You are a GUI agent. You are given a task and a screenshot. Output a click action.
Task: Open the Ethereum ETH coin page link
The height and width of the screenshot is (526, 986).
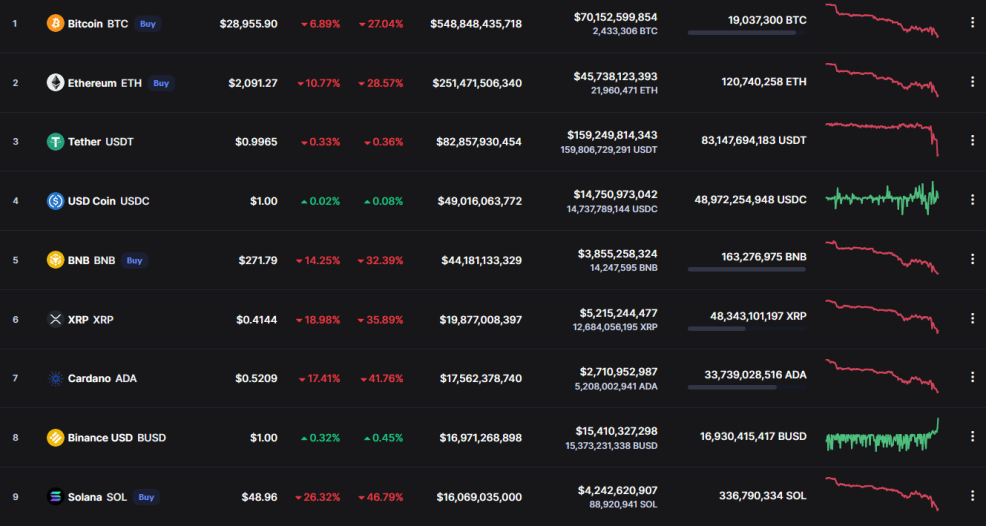click(104, 83)
